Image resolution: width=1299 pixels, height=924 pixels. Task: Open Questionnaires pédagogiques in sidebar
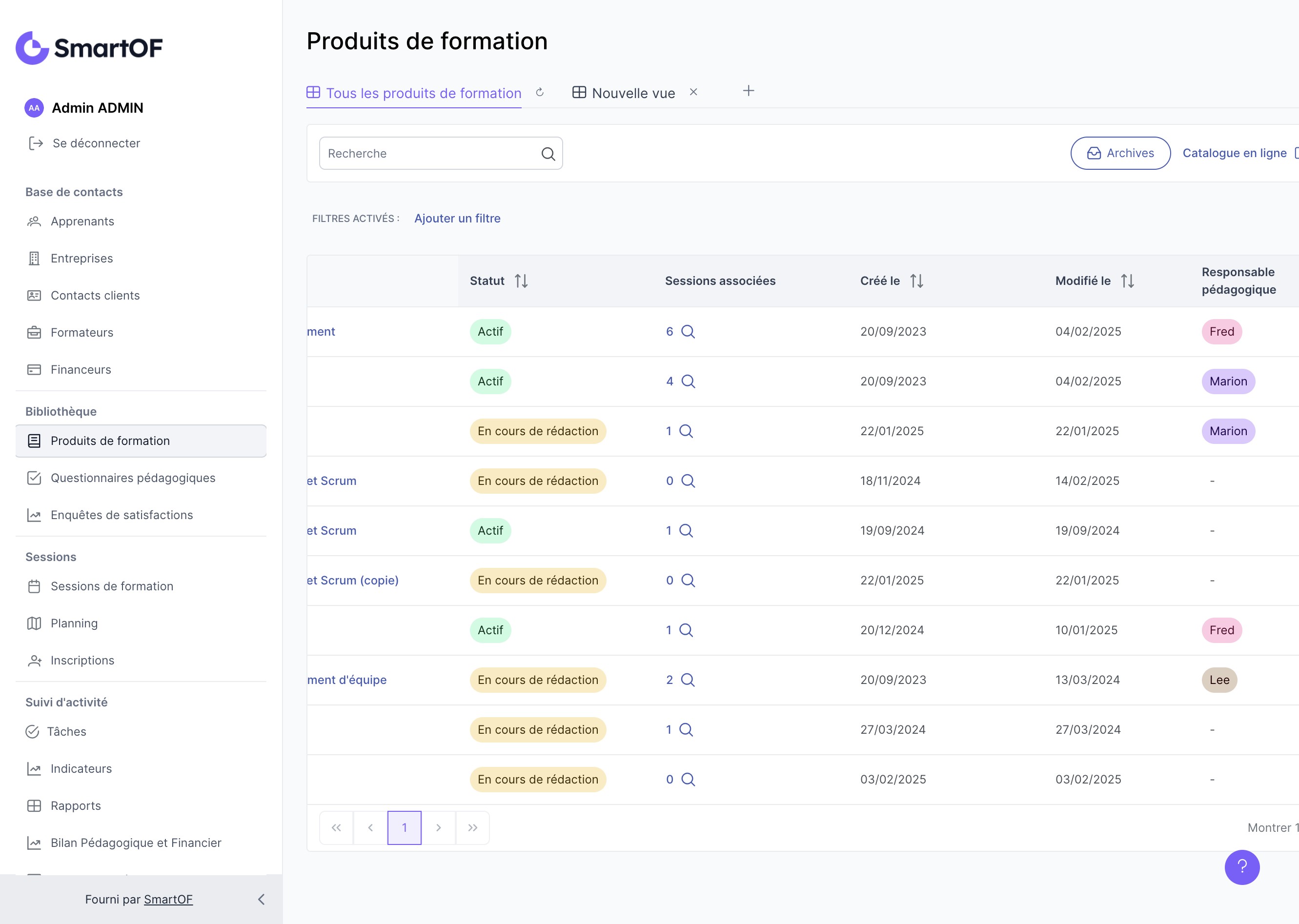point(133,478)
